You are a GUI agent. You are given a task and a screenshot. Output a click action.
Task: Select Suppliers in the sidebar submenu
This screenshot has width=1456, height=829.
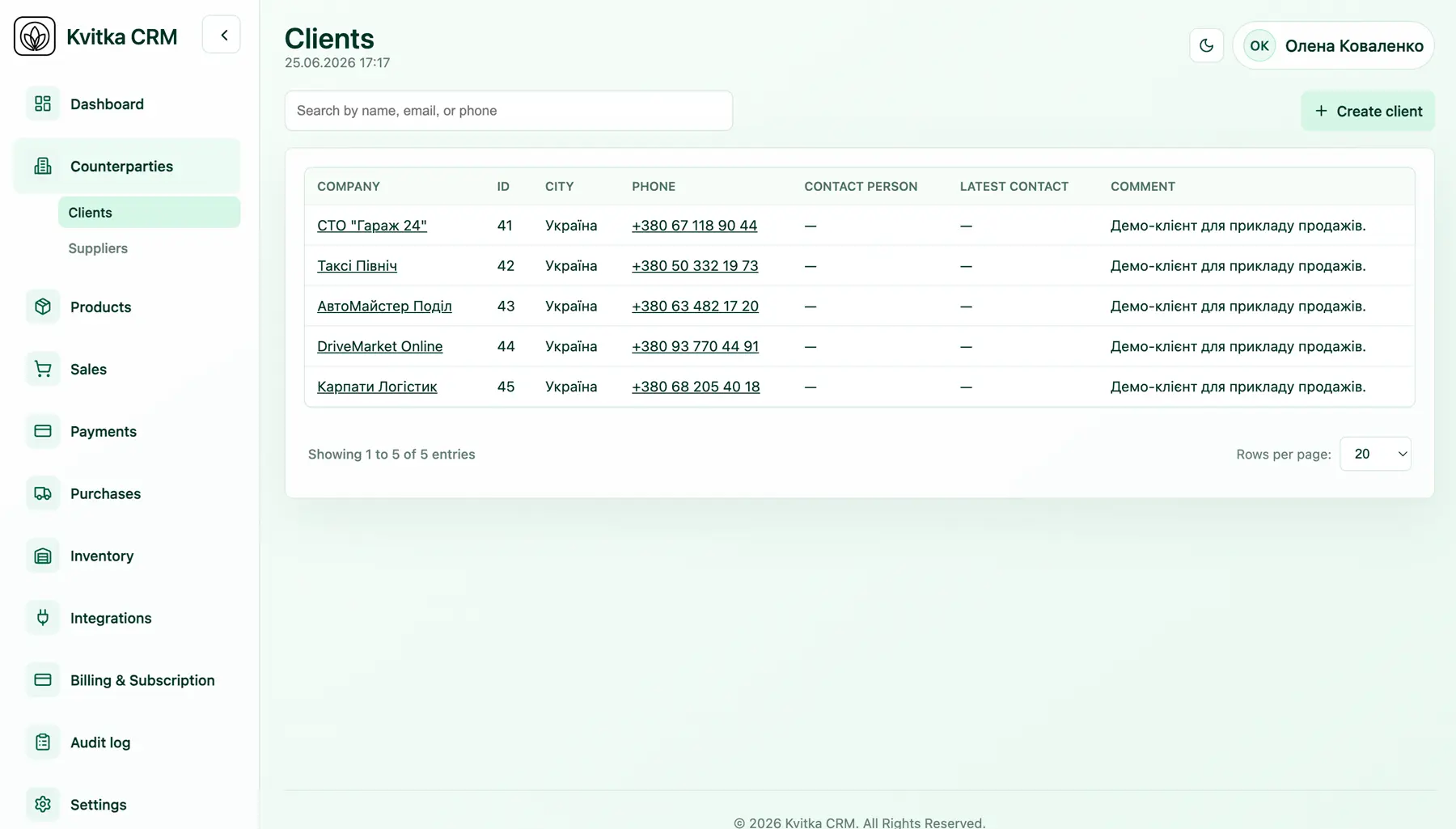[98, 248]
